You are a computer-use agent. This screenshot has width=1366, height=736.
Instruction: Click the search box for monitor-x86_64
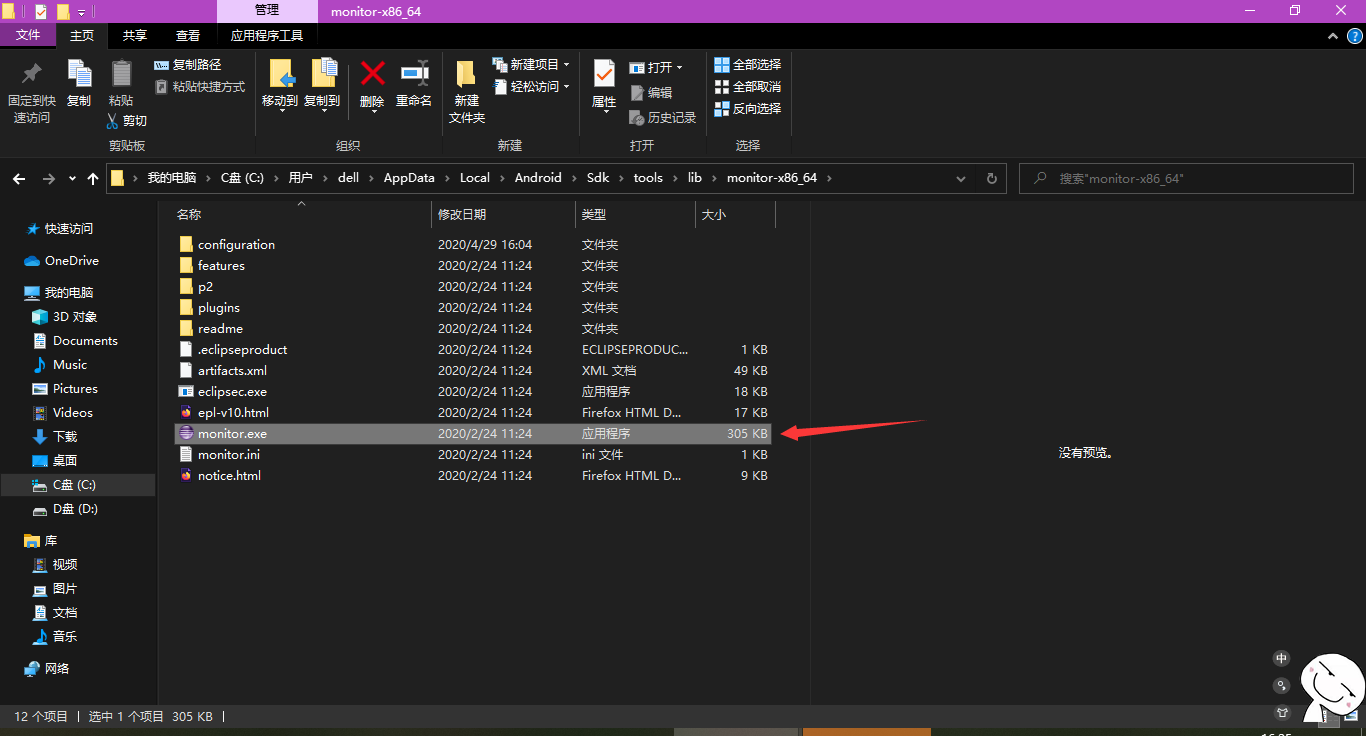[x=1187, y=179]
